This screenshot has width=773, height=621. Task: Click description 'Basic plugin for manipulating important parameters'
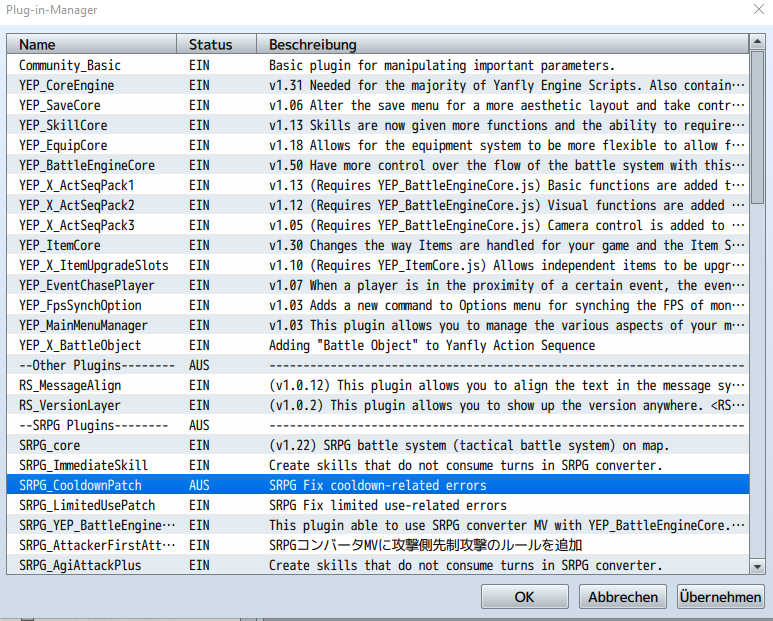(442, 66)
